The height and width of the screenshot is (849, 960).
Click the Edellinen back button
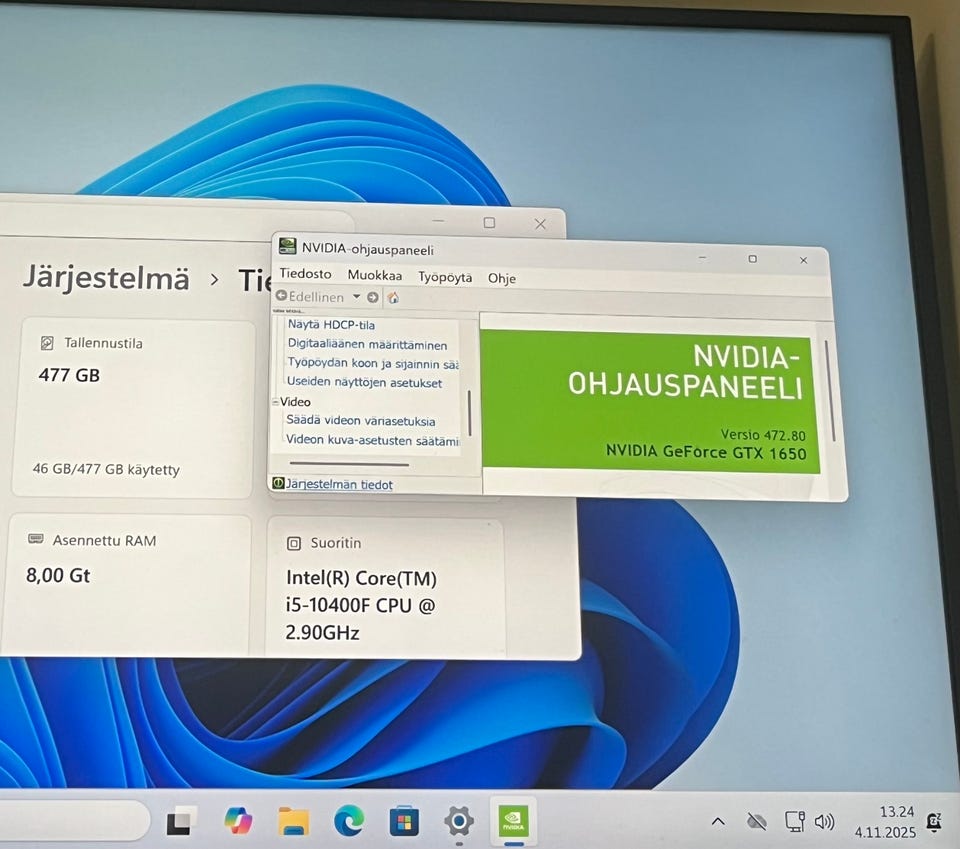pyautogui.click(x=310, y=296)
